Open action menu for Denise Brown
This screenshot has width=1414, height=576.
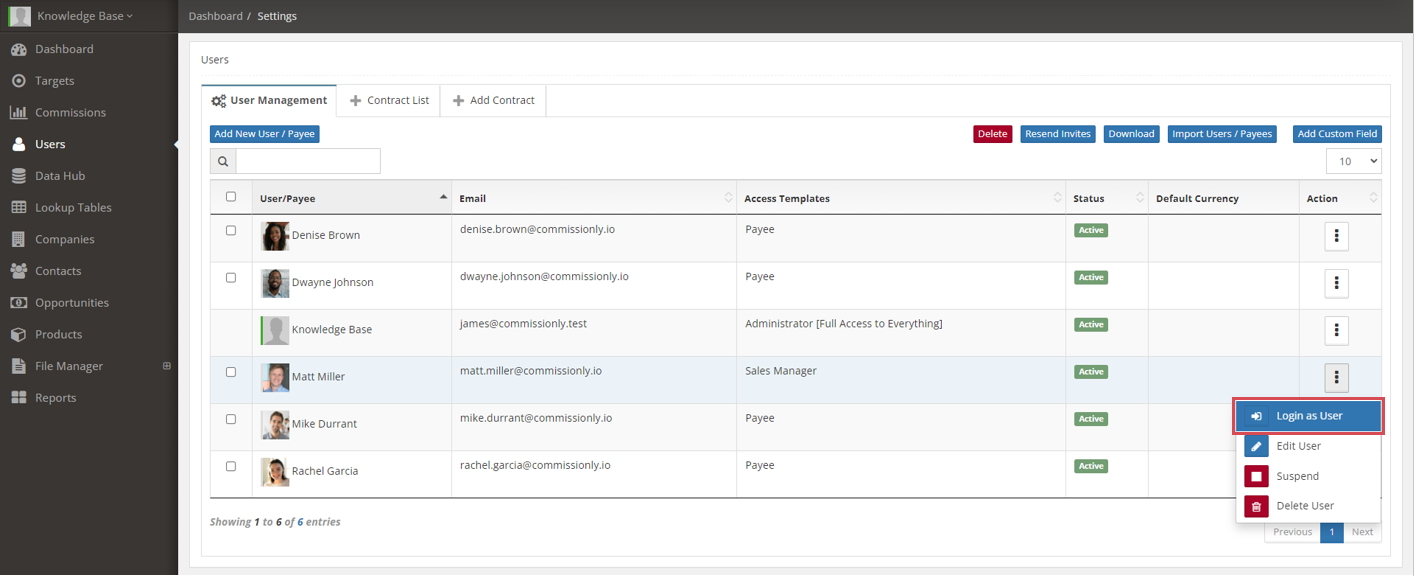coord(1336,236)
